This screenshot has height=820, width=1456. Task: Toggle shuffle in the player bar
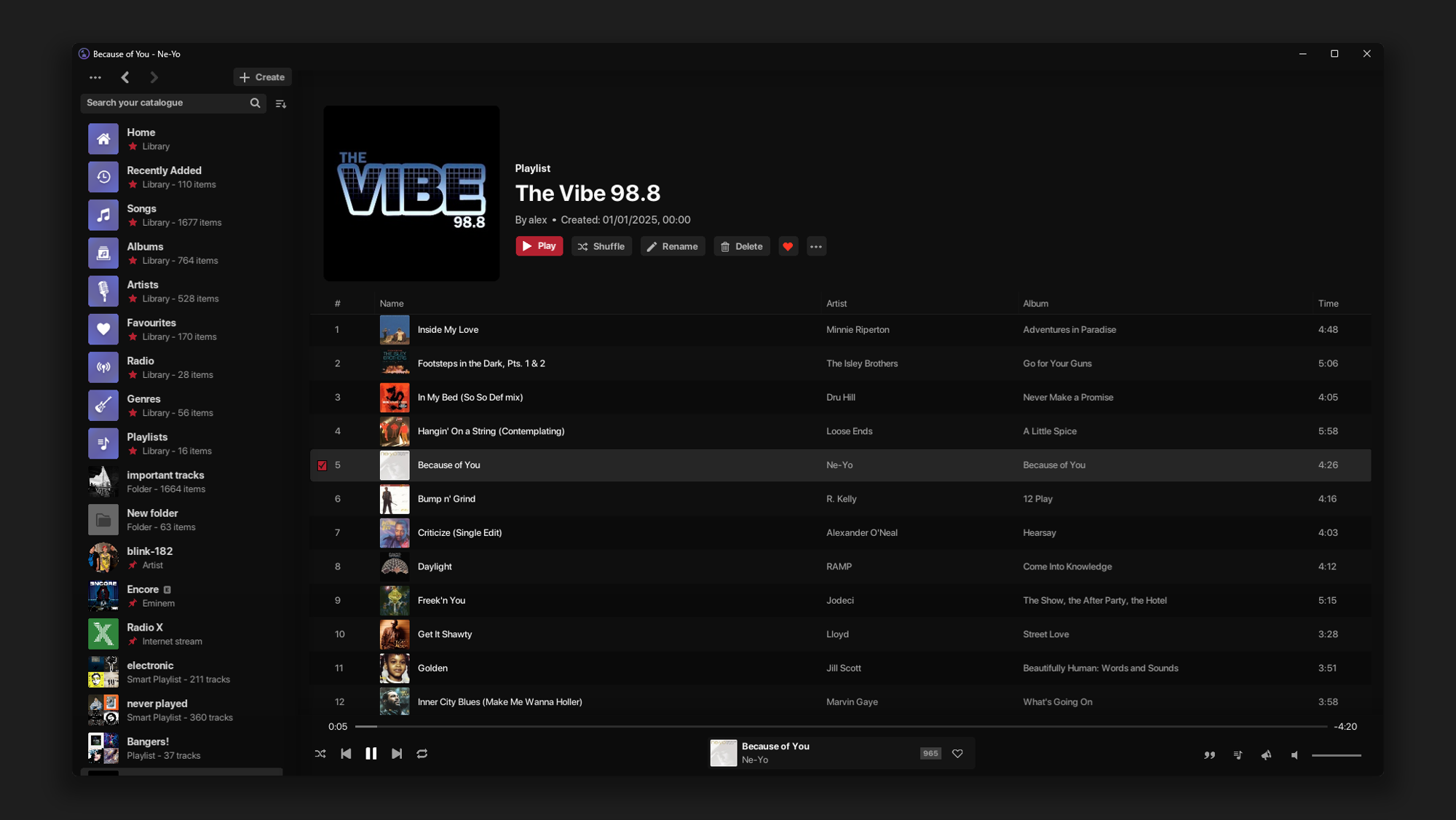click(x=320, y=754)
